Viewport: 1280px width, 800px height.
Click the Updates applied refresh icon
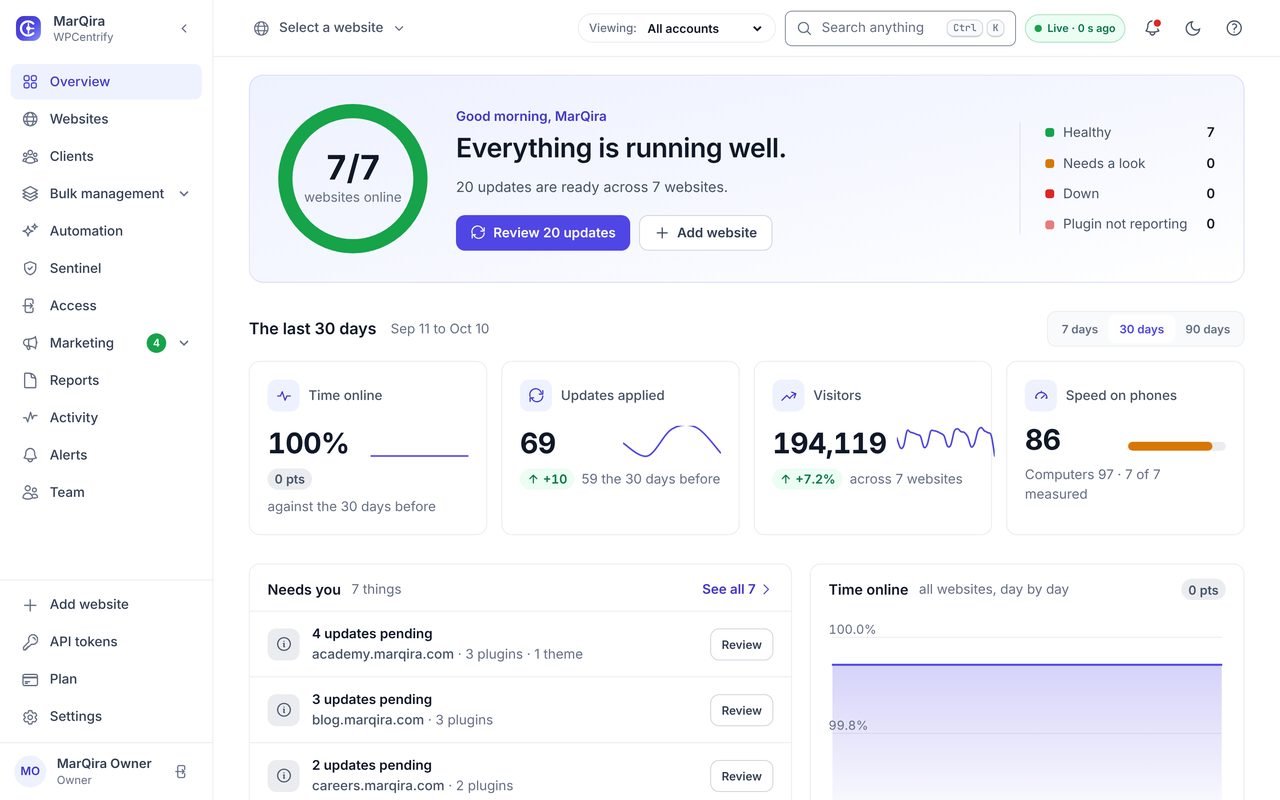pos(536,395)
